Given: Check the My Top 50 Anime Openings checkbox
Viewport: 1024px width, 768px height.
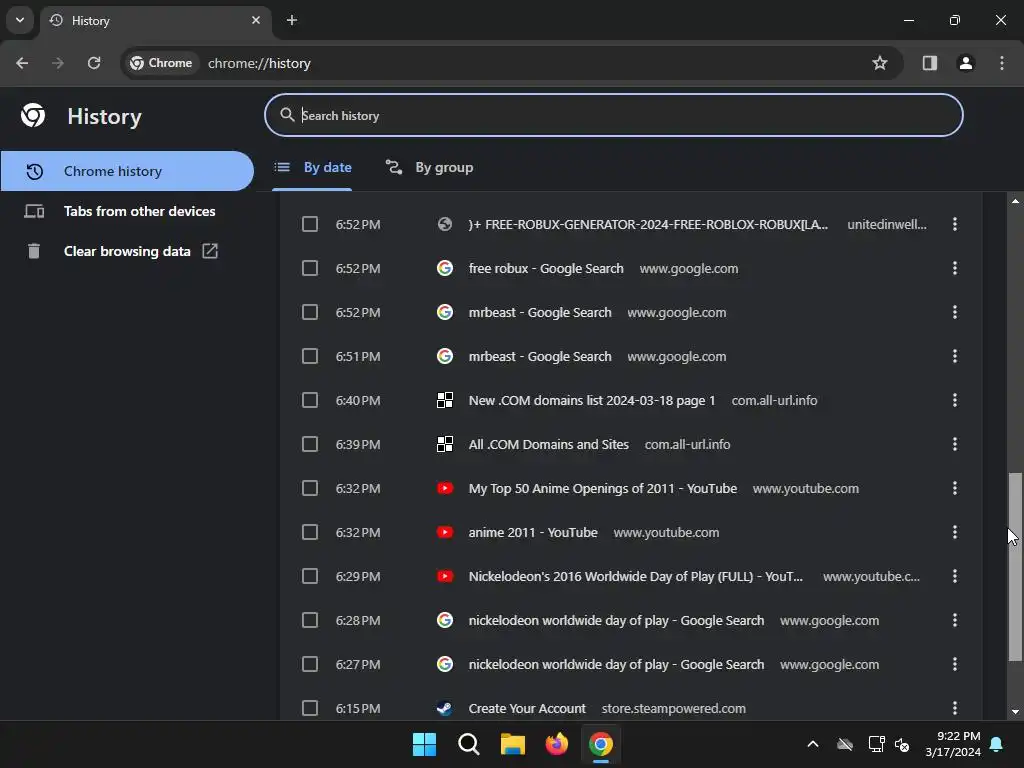Looking at the screenshot, I should click(x=310, y=488).
